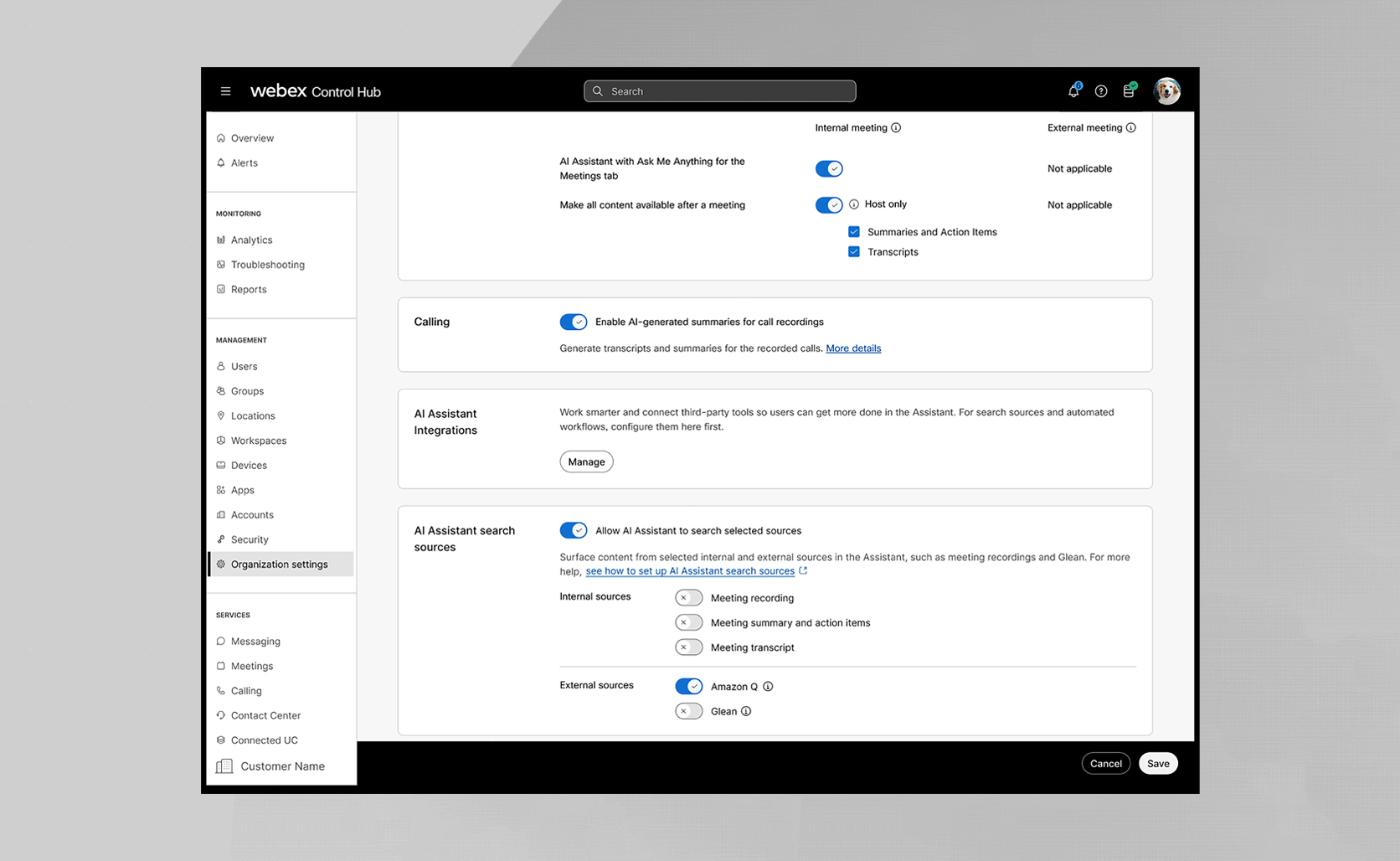Turn off the Amazon Q external source
The height and width of the screenshot is (861, 1400).
(688, 687)
